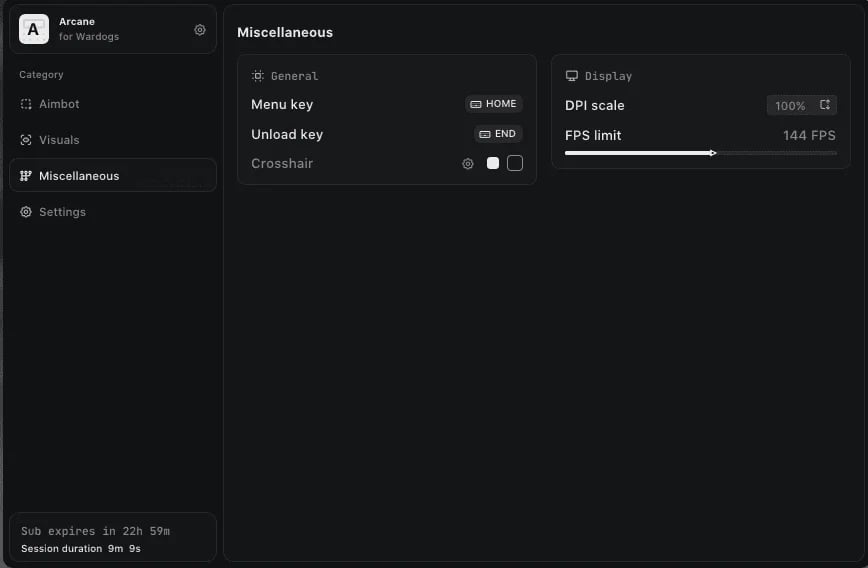Click the Category sidebar label
Viewport: 868px width, 568px height.
41,75
